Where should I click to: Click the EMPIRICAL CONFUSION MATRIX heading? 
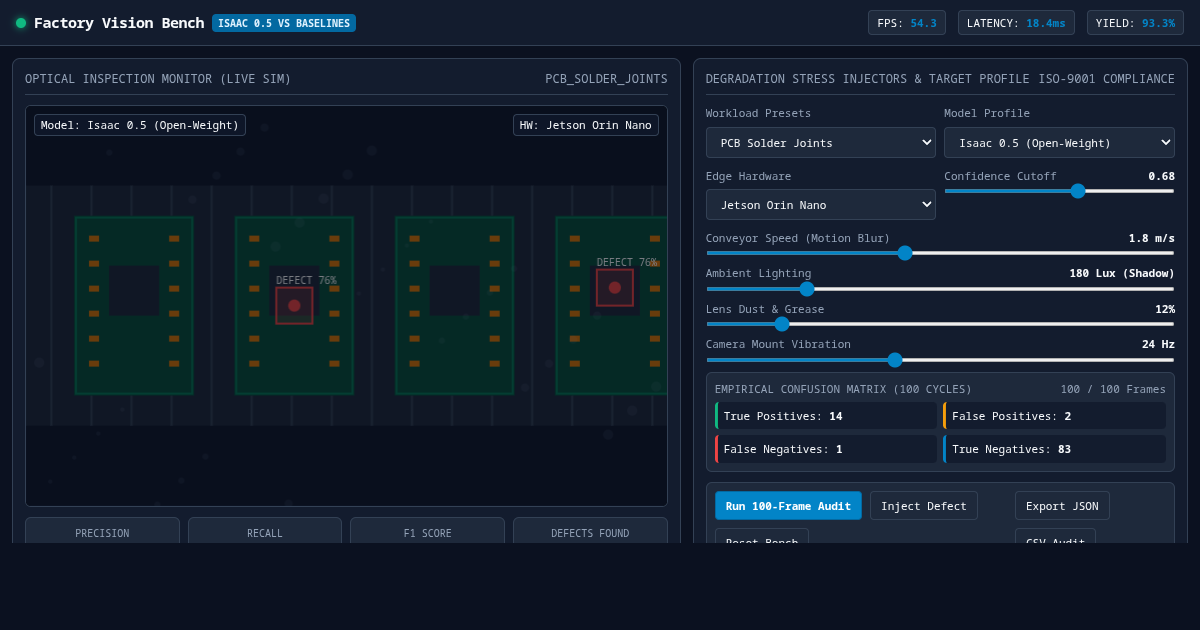point(843,389)
